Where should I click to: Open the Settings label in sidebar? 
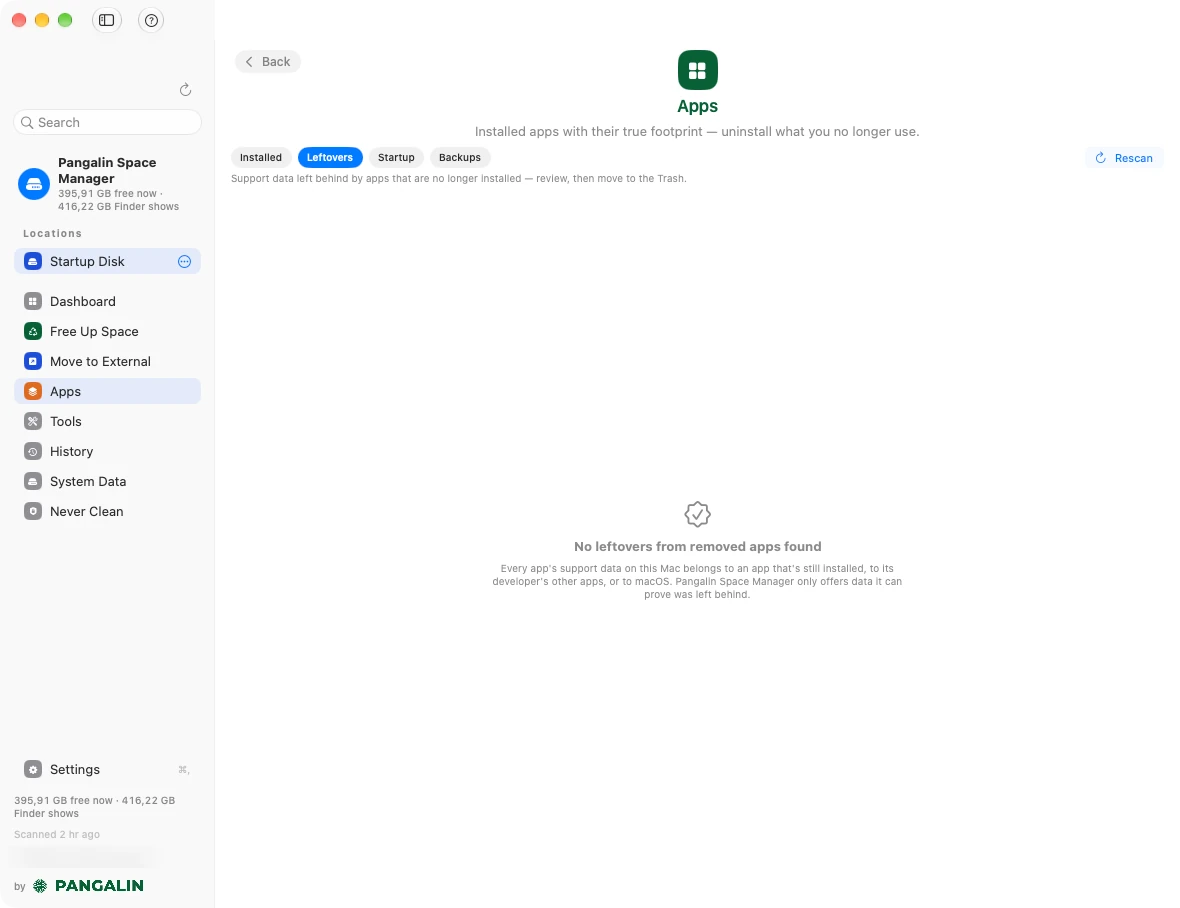[75, 770]
